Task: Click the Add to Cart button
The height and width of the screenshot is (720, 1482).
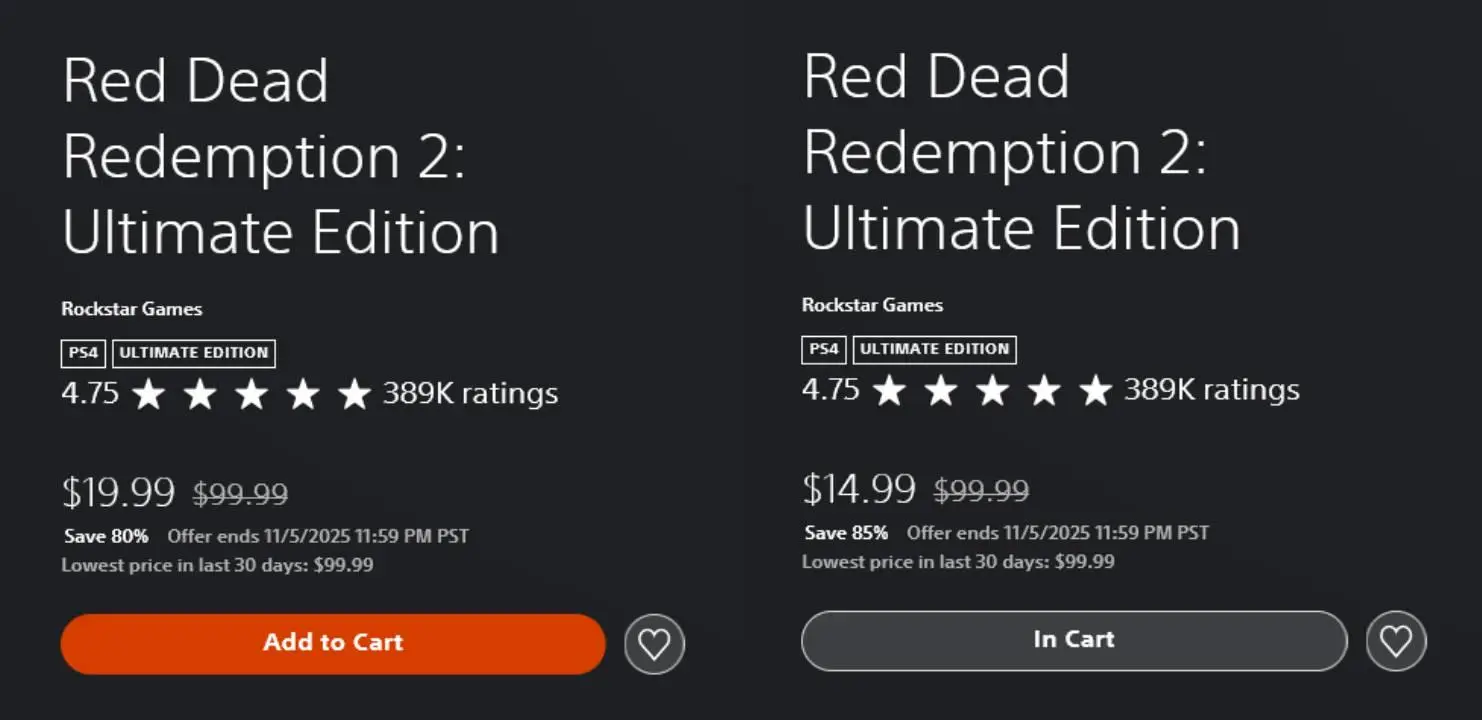Action: (332, 642)
